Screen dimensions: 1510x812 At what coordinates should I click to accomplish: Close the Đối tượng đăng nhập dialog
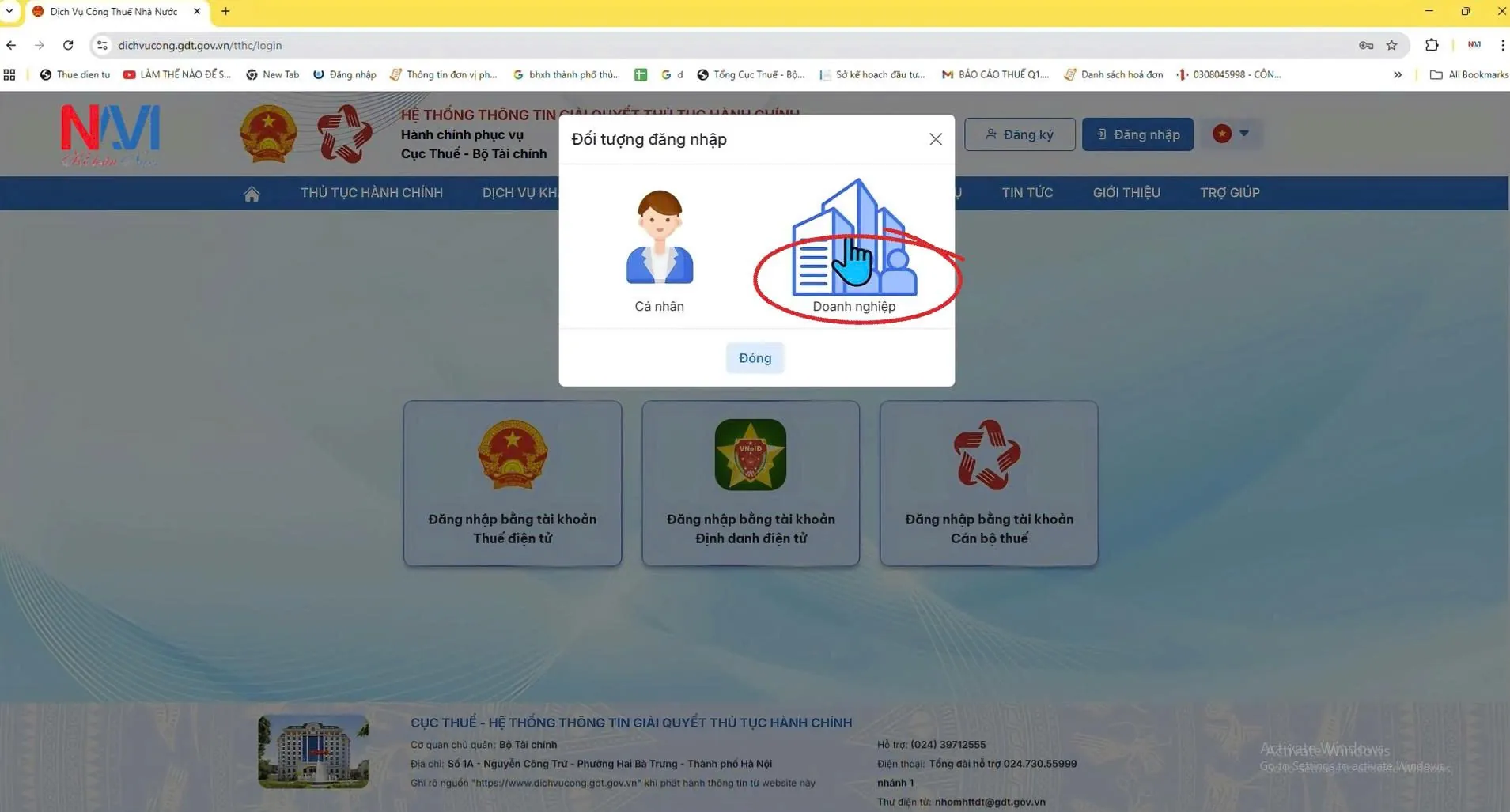tap(935, 139)
